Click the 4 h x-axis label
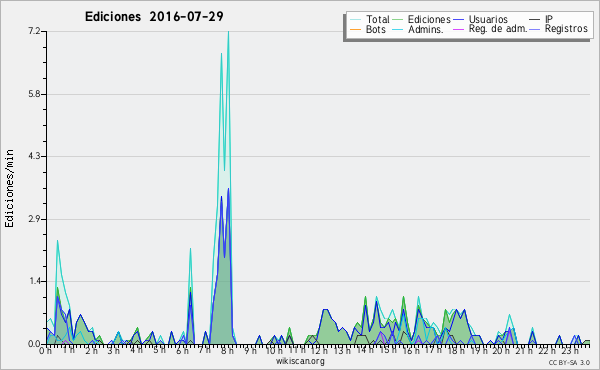Viewport: 600px width, 370px height. coord(136,350)
